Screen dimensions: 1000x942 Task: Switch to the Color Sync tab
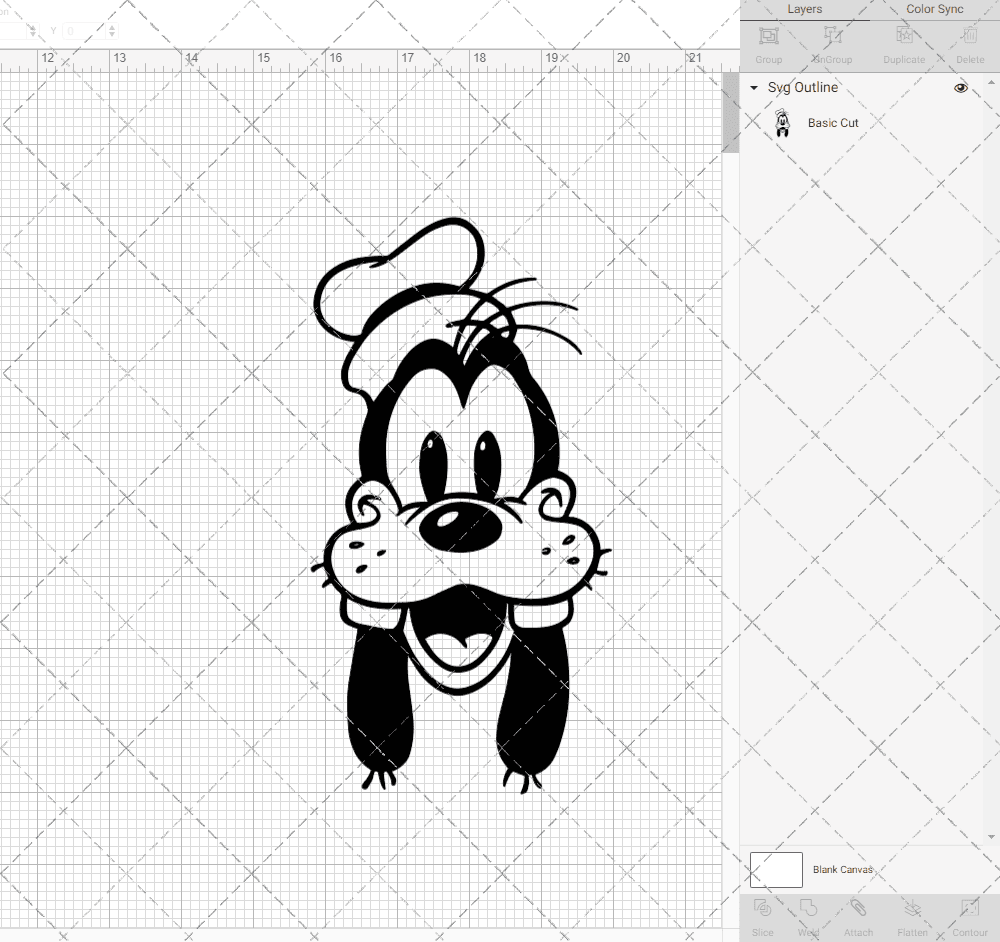point(934,10)
